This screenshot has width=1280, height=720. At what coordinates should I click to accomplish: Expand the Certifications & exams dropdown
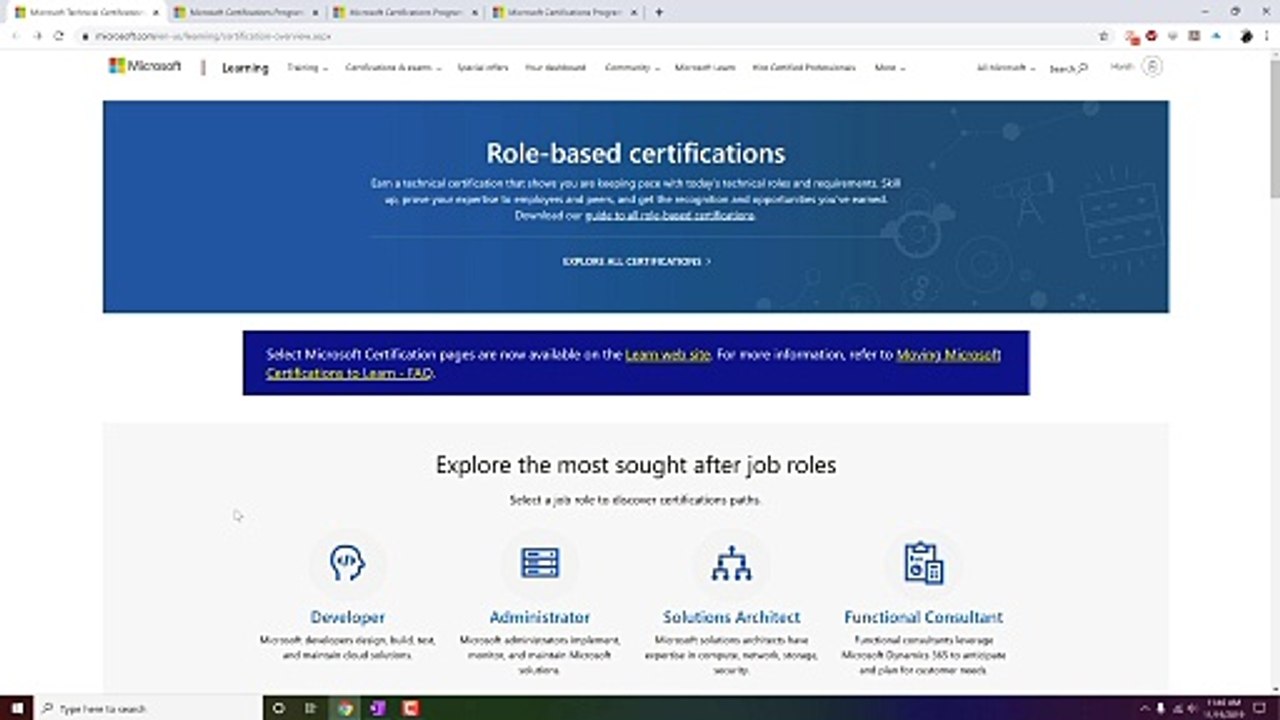pos(393,68)
